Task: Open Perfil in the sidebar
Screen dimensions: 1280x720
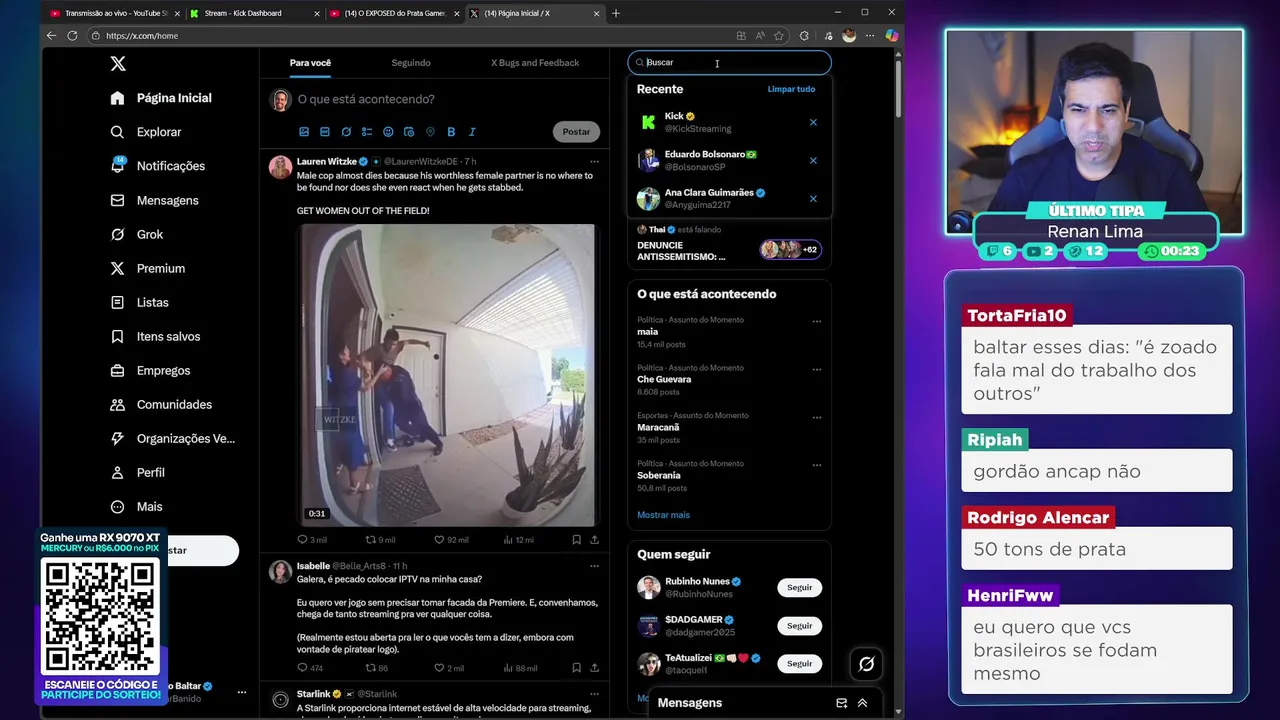Action: (137, 472)
